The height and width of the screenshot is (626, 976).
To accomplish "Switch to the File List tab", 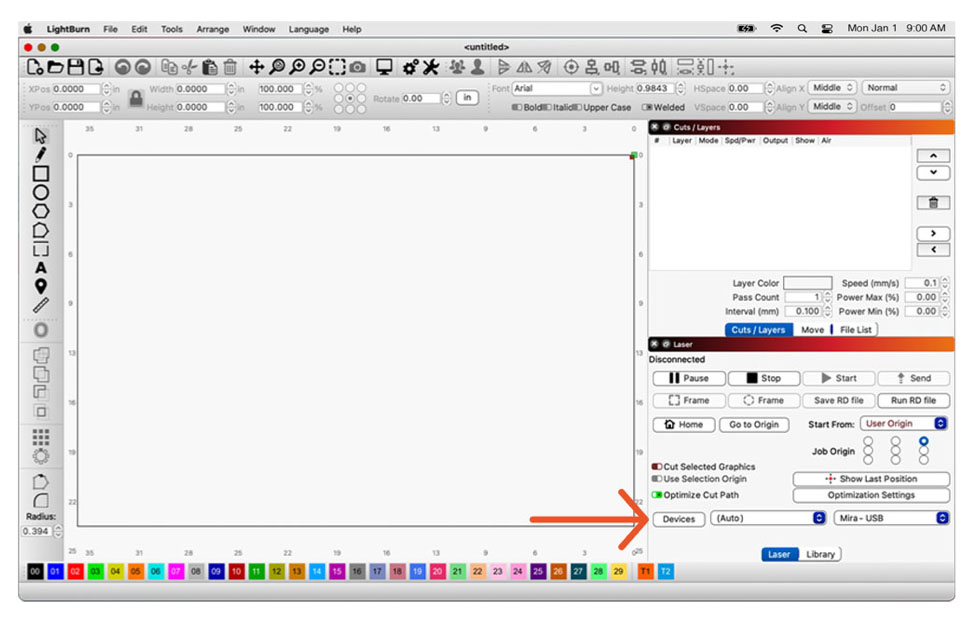I will [855, 330].
